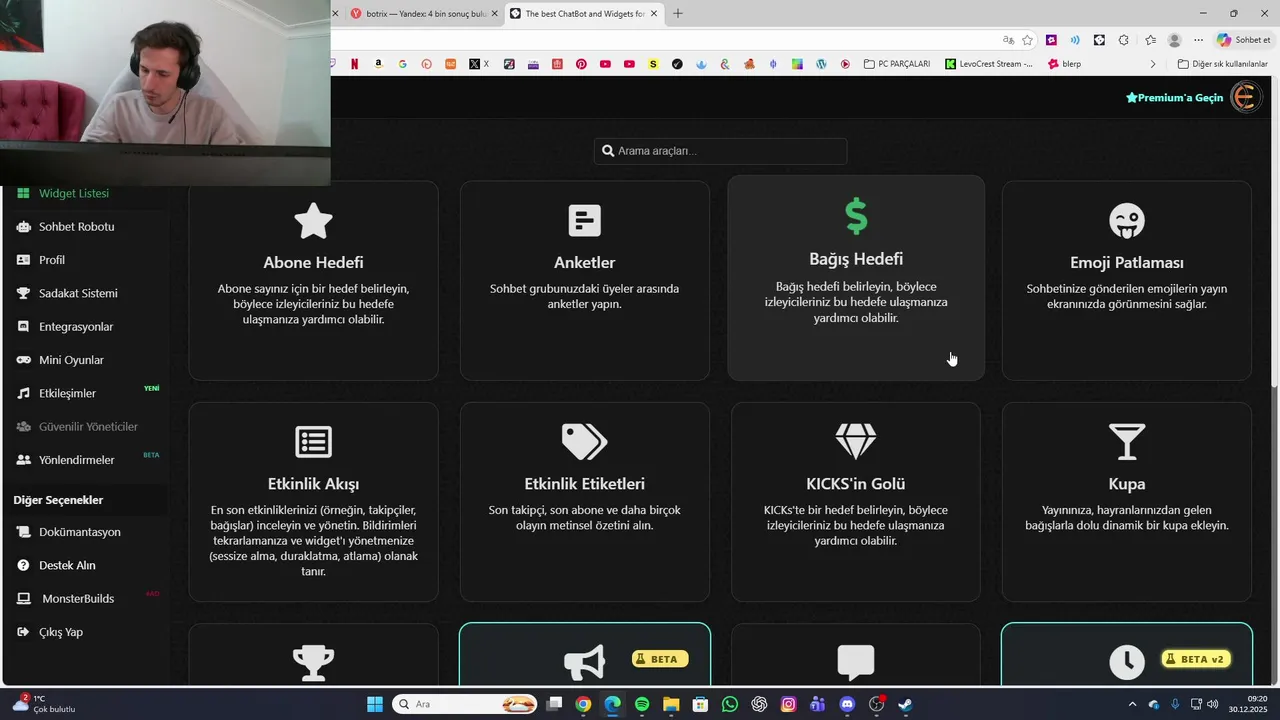This screenshot has height=720, width=1280.
Task: Open the Etkinlik Akışı list icon
Action: pos(313,442)
